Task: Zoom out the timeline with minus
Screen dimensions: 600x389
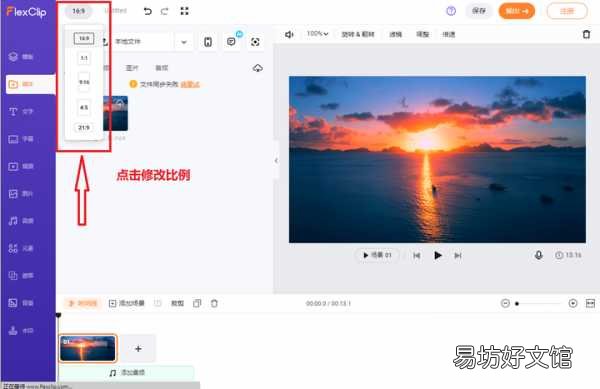Action: [505, 303]
